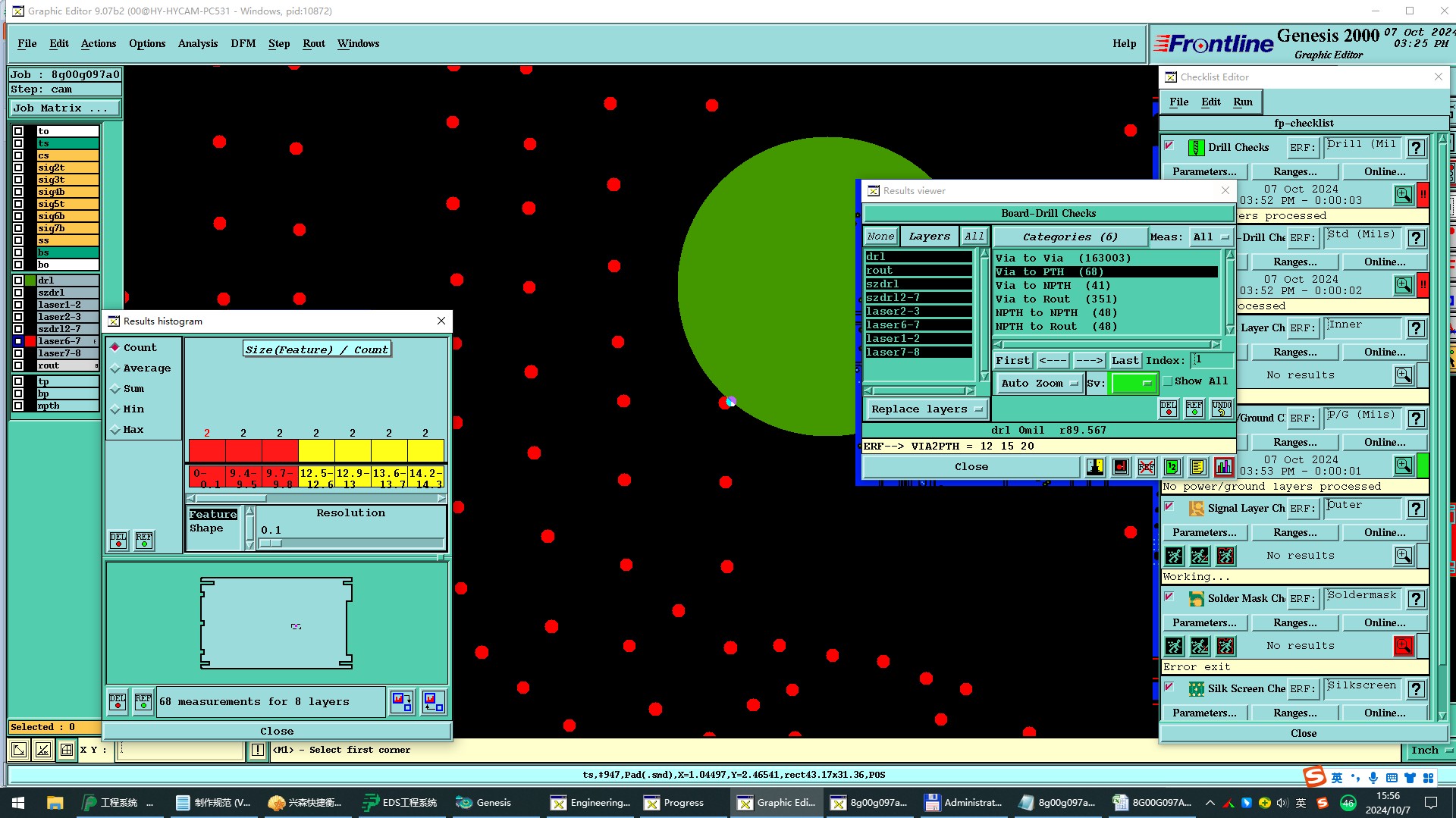Click help question mark for Drill Checks
The image size is (1456, 818).
point(1416,148)
